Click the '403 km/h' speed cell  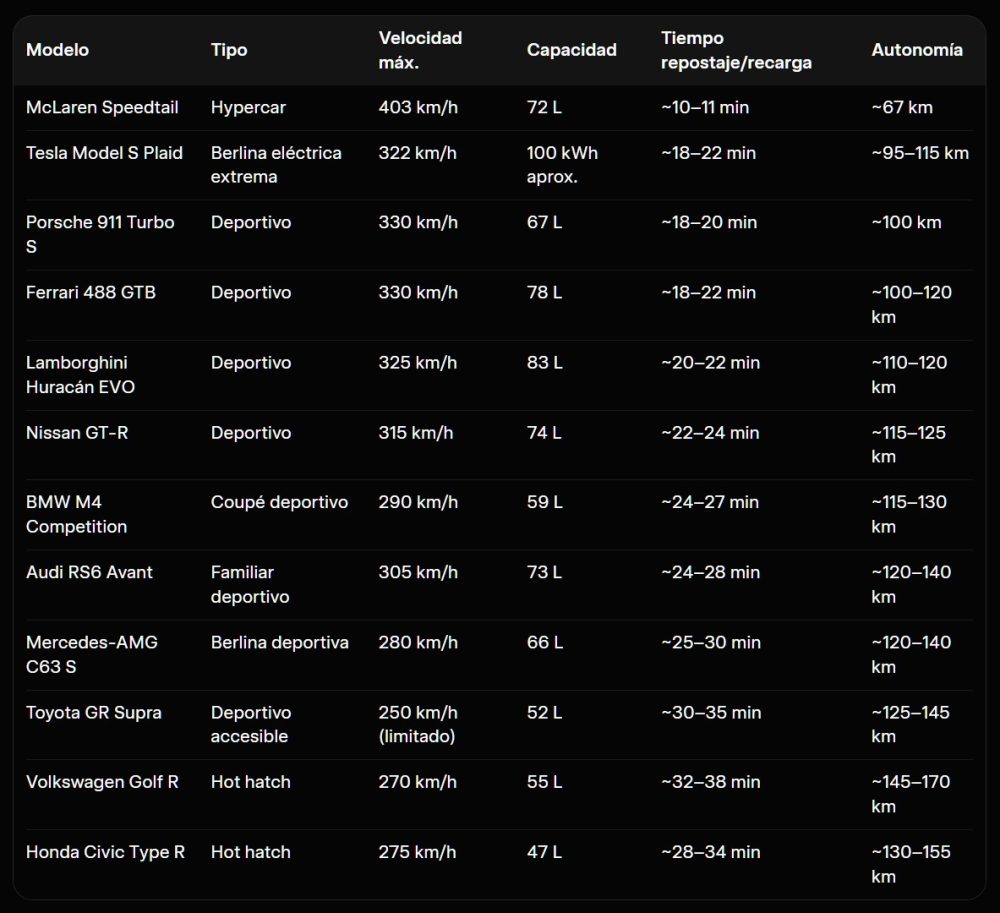418,107
